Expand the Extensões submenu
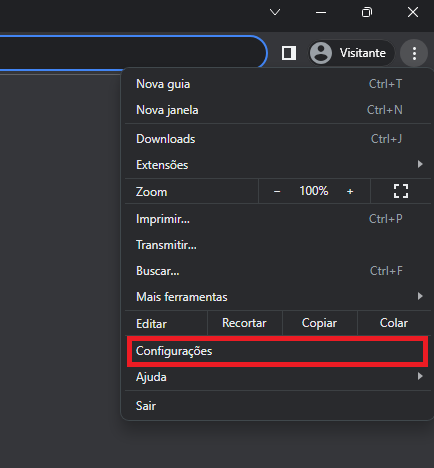The image size is (434, 468). click(420, 164)
